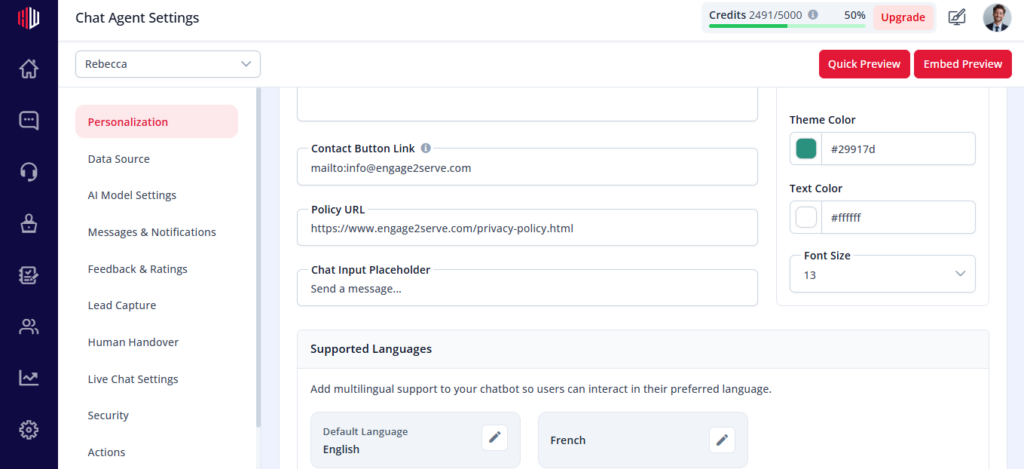The height and width of the screenshot is (469, 1024).
Task: Edit the French language entry
Action: pyautogui.click(x=722, y=440)
